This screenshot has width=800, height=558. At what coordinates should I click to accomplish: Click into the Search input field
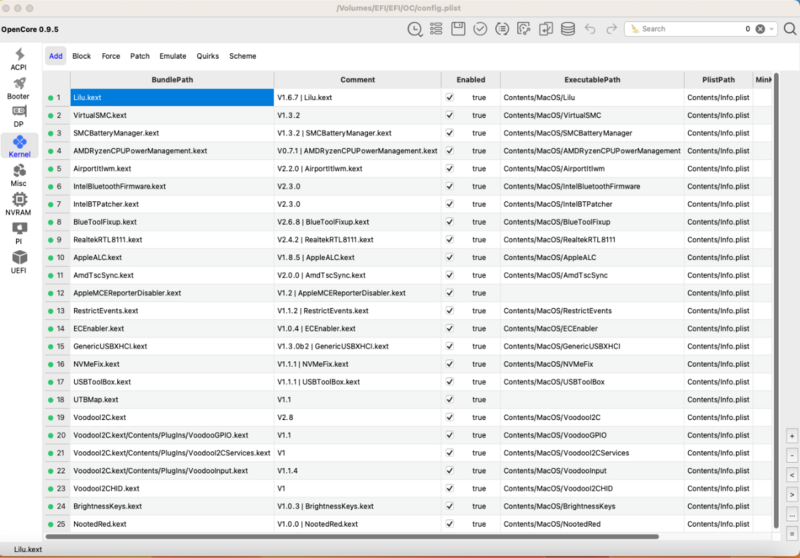coord(691,29)
